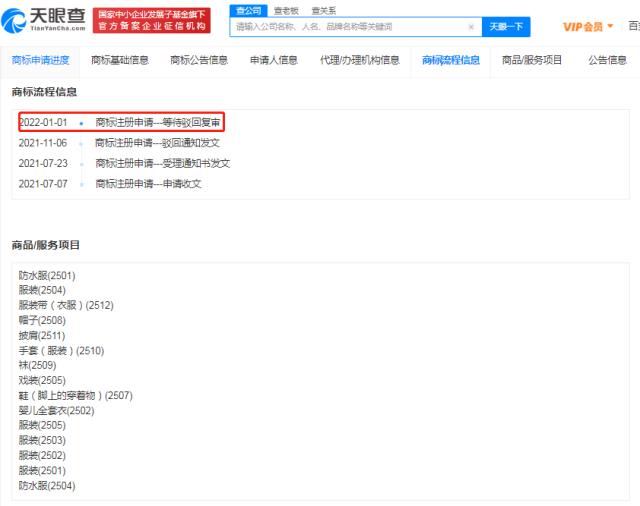Open the 商品/服务项目 tab
The width and height of the screenshot is (640, 506).
click(532, 60)
